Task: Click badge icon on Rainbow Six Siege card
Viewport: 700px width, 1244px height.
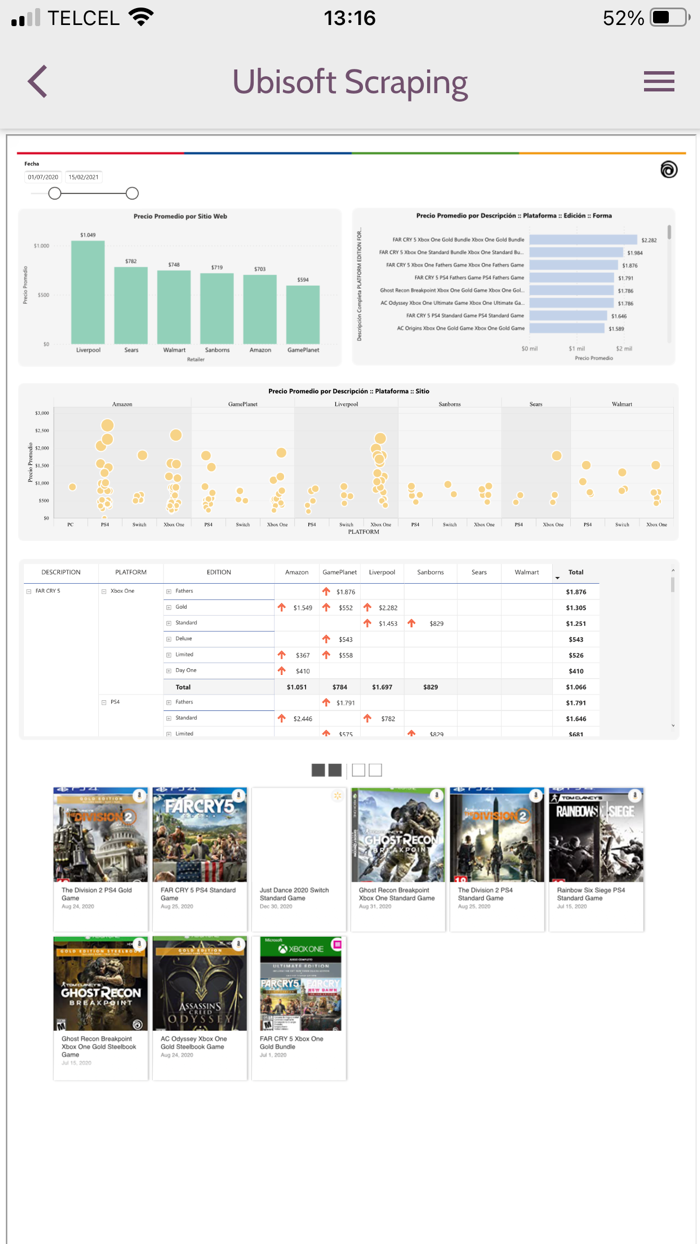Action: [635, 796]
